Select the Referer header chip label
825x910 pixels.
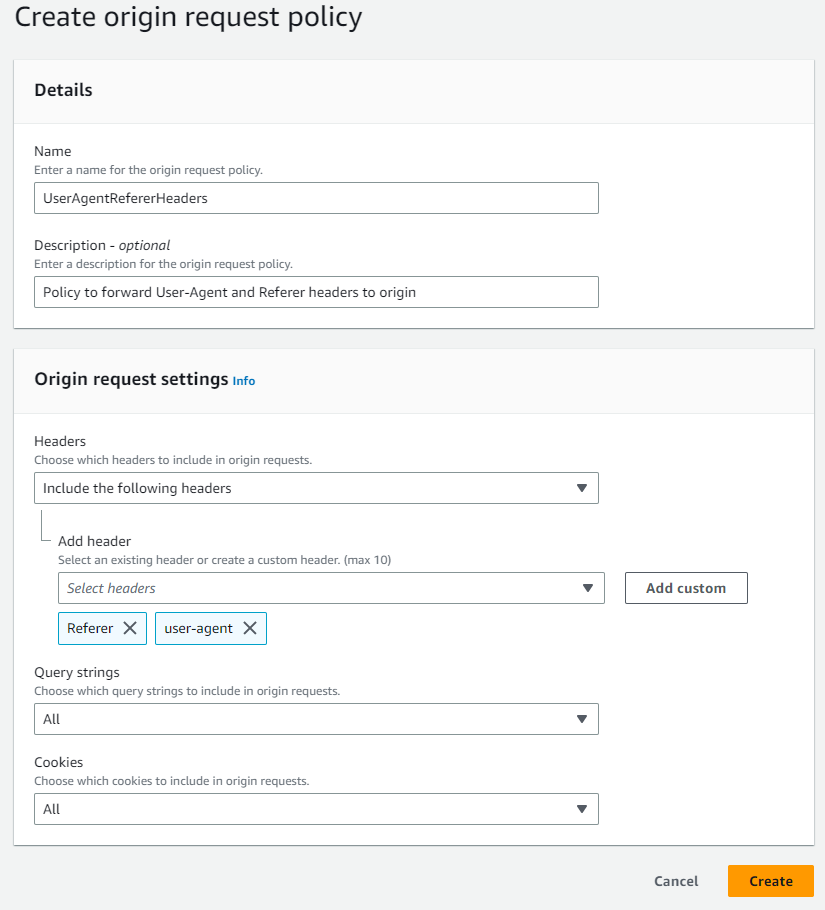coord(90,628)
